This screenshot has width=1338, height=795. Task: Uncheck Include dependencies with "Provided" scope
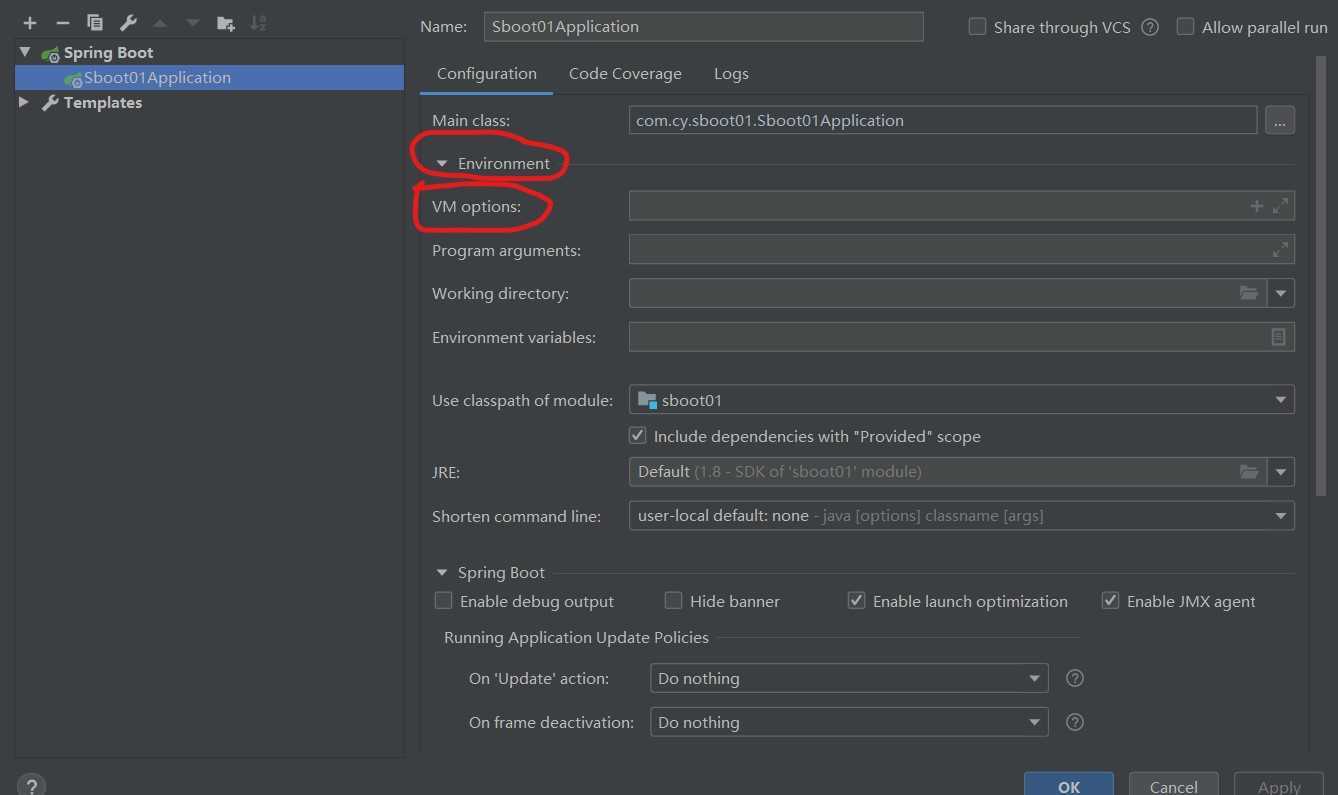point(637,436)
